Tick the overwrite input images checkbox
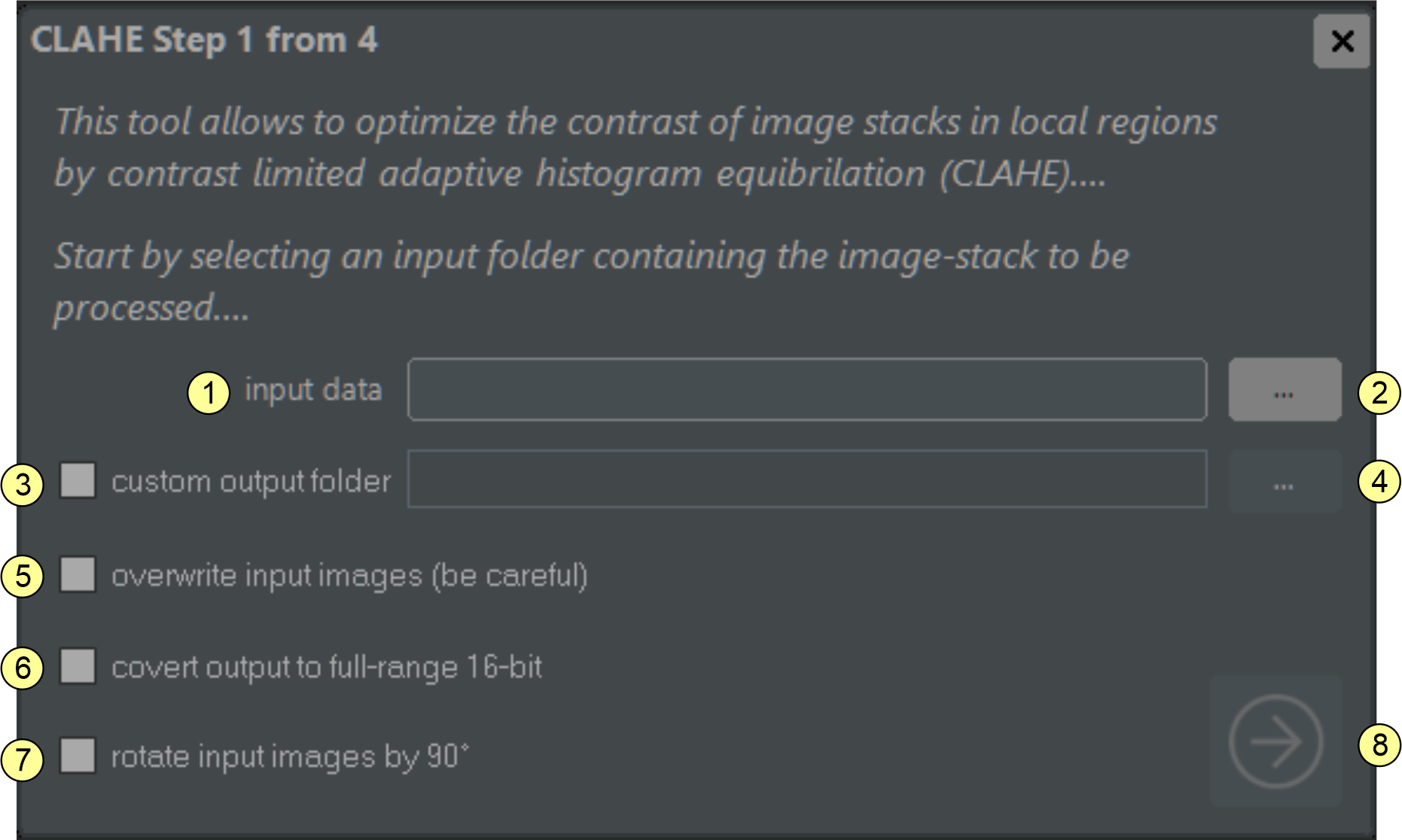Image resolution: width=1402 pixels, height=840 pixels. pos(78,574)
